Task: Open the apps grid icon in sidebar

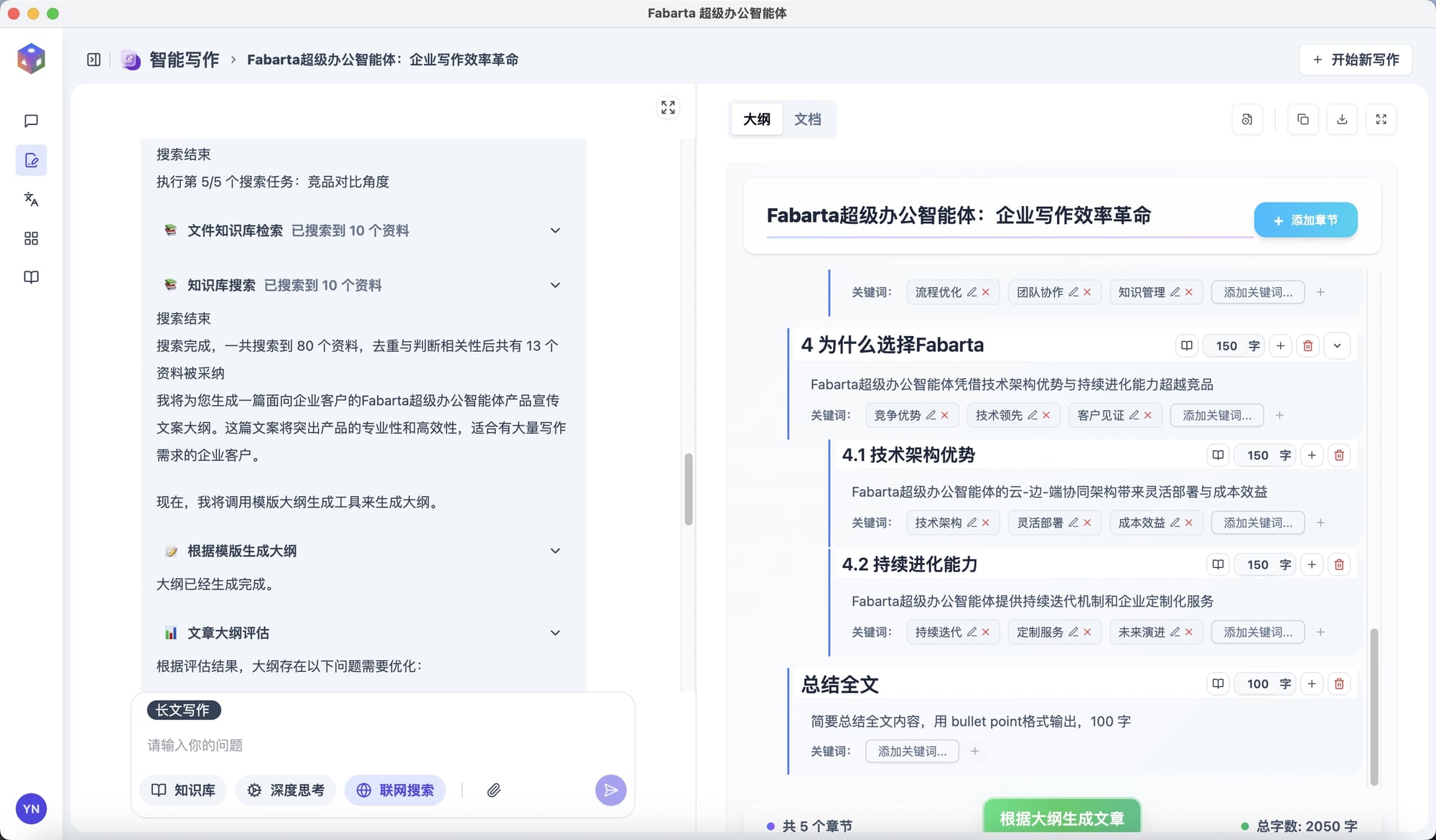Action: point(31,238)
